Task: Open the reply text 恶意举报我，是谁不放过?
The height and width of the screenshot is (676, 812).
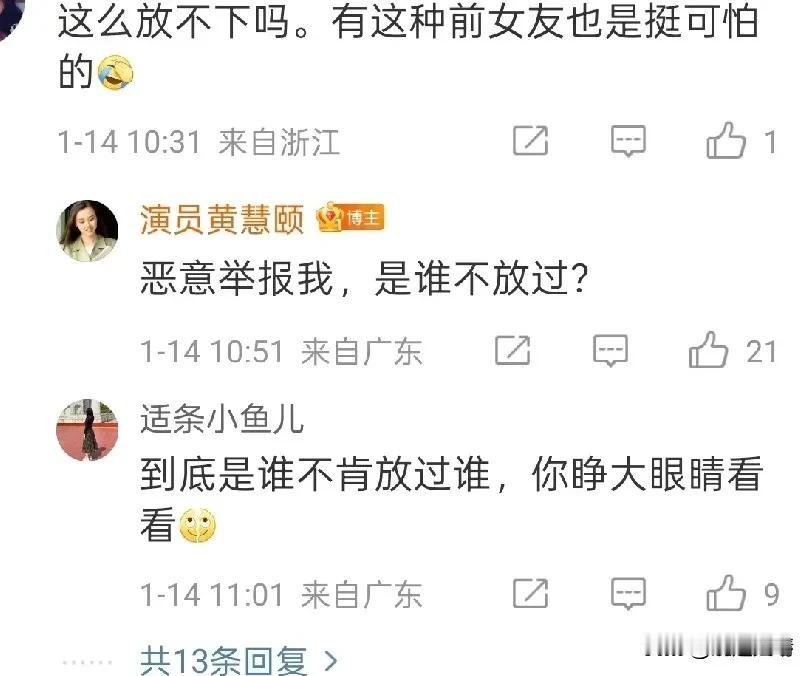Action: pyautogui.click(x=365, y=279)
